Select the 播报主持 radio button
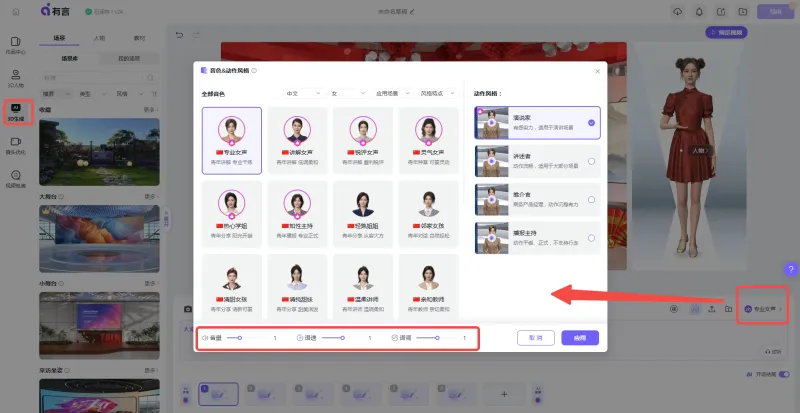Viewport: 800px width, 413px height. point(591,238)
